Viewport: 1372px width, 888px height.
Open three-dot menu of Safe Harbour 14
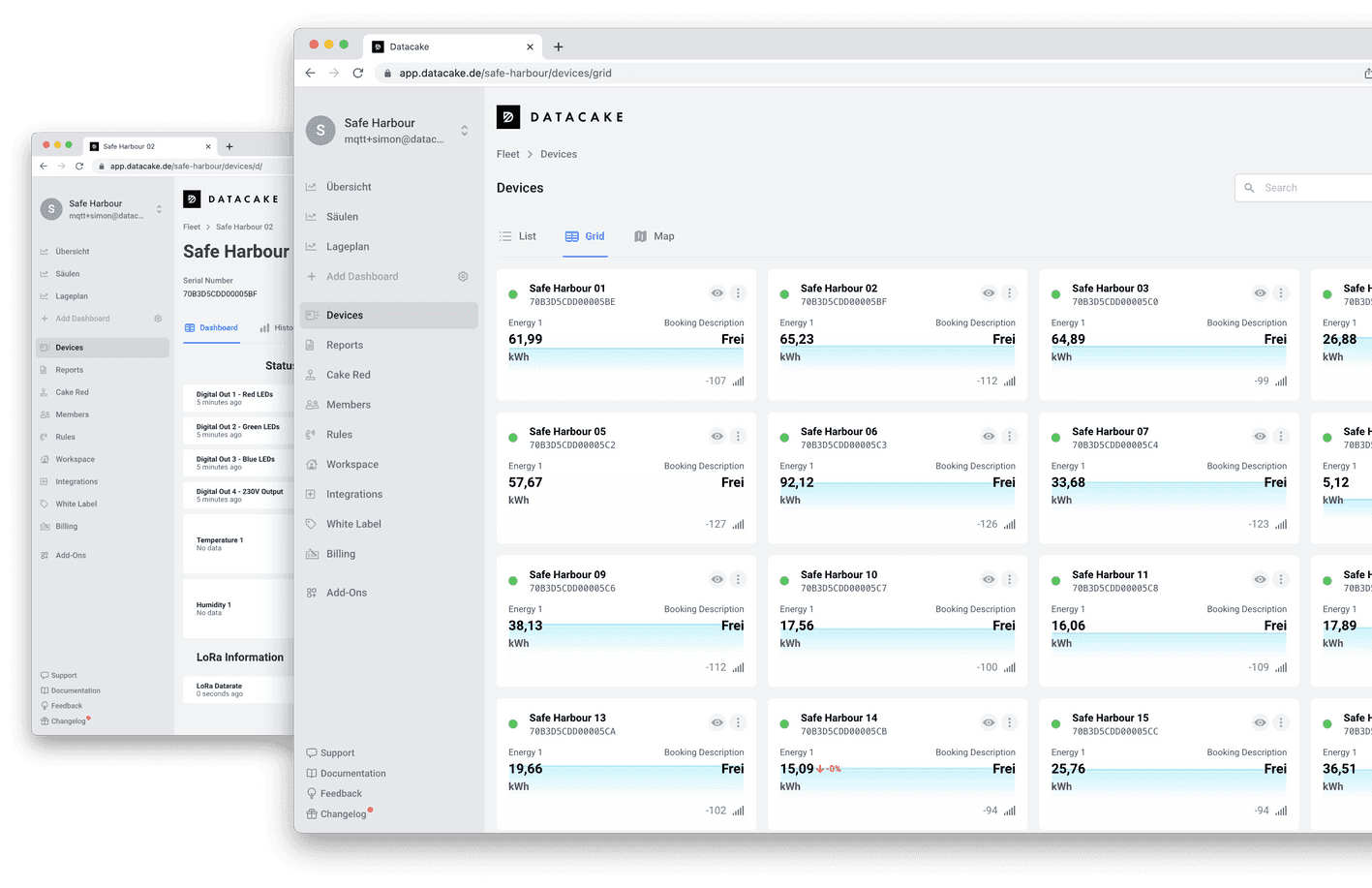click(1009, 722)
